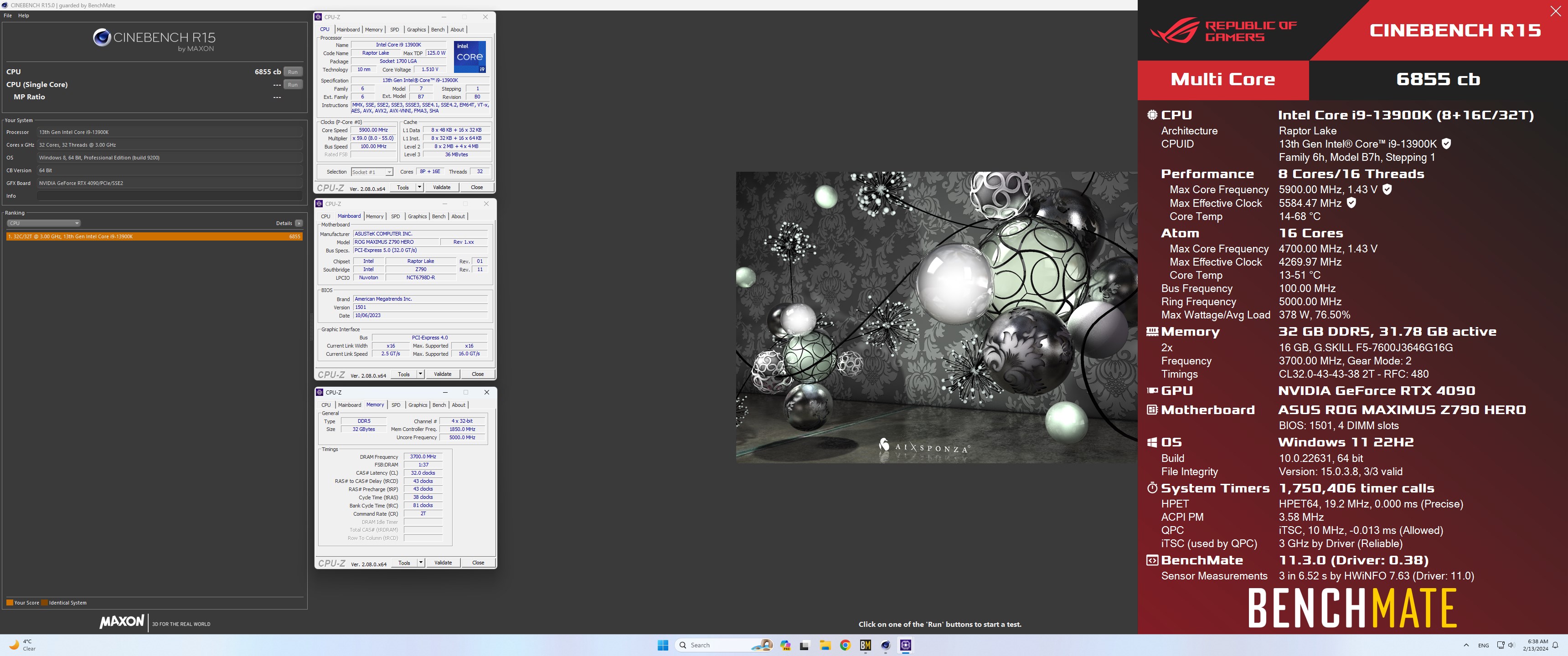Open the Ranking CPU dropdown

point(43,223)
